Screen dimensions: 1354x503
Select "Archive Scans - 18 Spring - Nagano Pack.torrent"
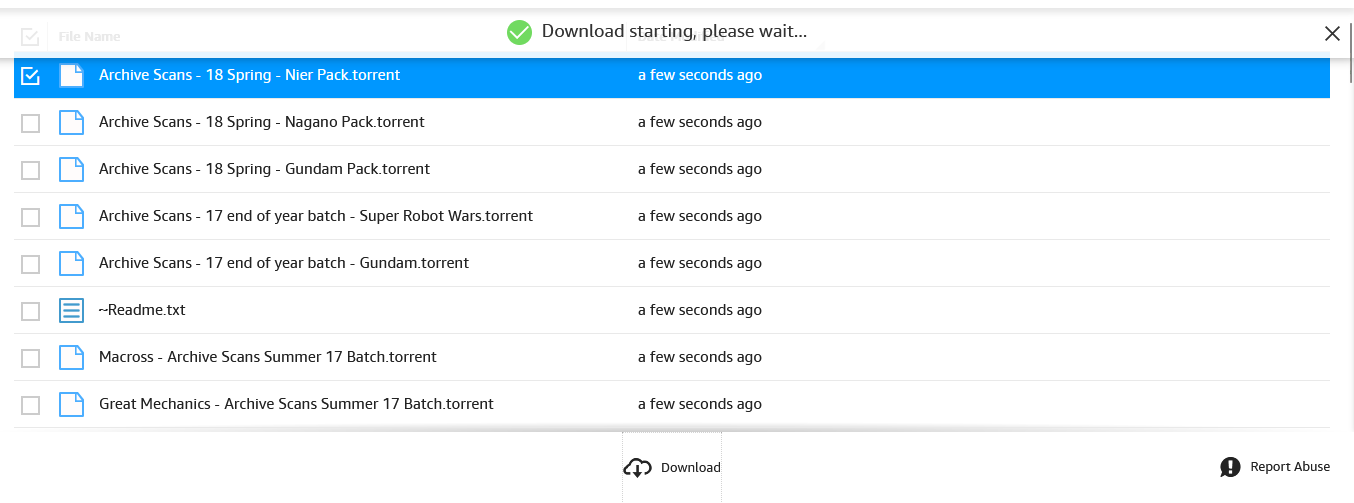click(x=262, y=122)
